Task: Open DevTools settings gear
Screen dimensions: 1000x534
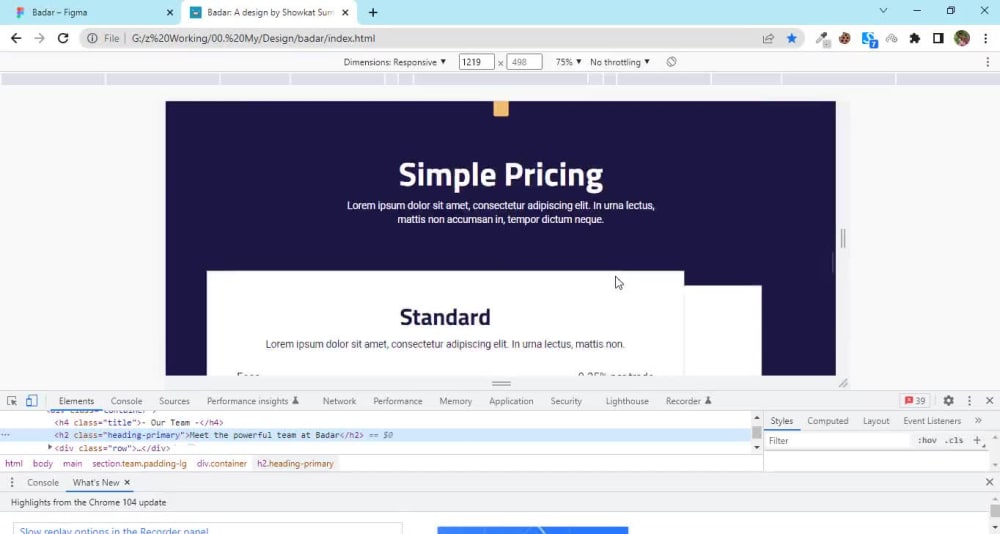Action: pyautogui.click(x=948, y=401)
